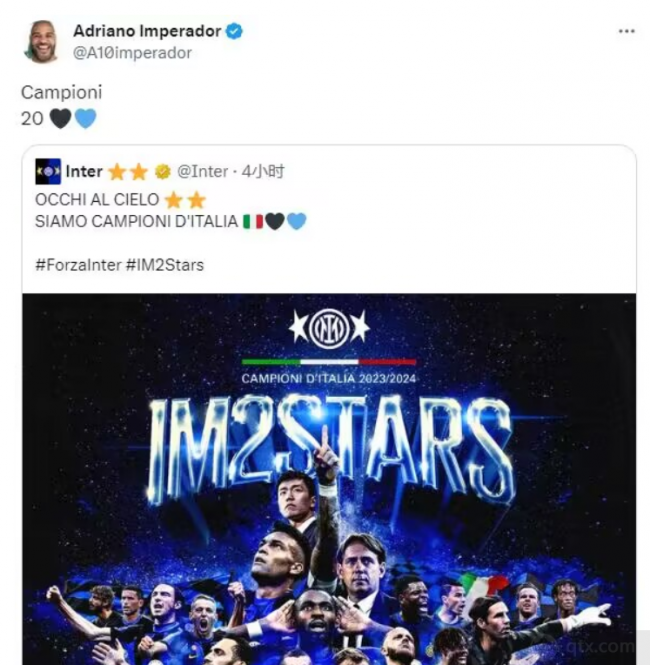Image resolution: width=650 pixels, height=665 pixels.
Task: Click the SIAMO CAMPIONI D'ITALIA text line
Action: click(x=136, y=221)
